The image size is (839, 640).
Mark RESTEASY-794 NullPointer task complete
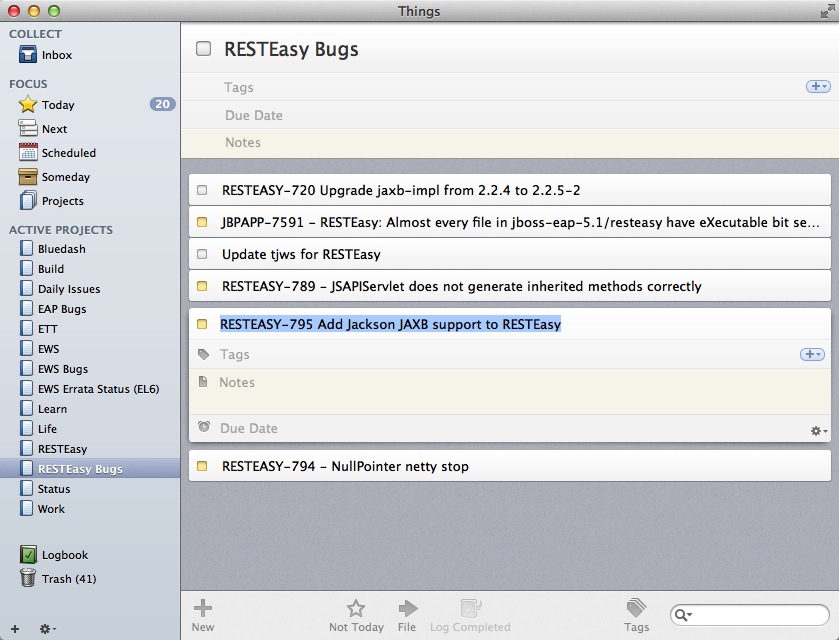202,466
